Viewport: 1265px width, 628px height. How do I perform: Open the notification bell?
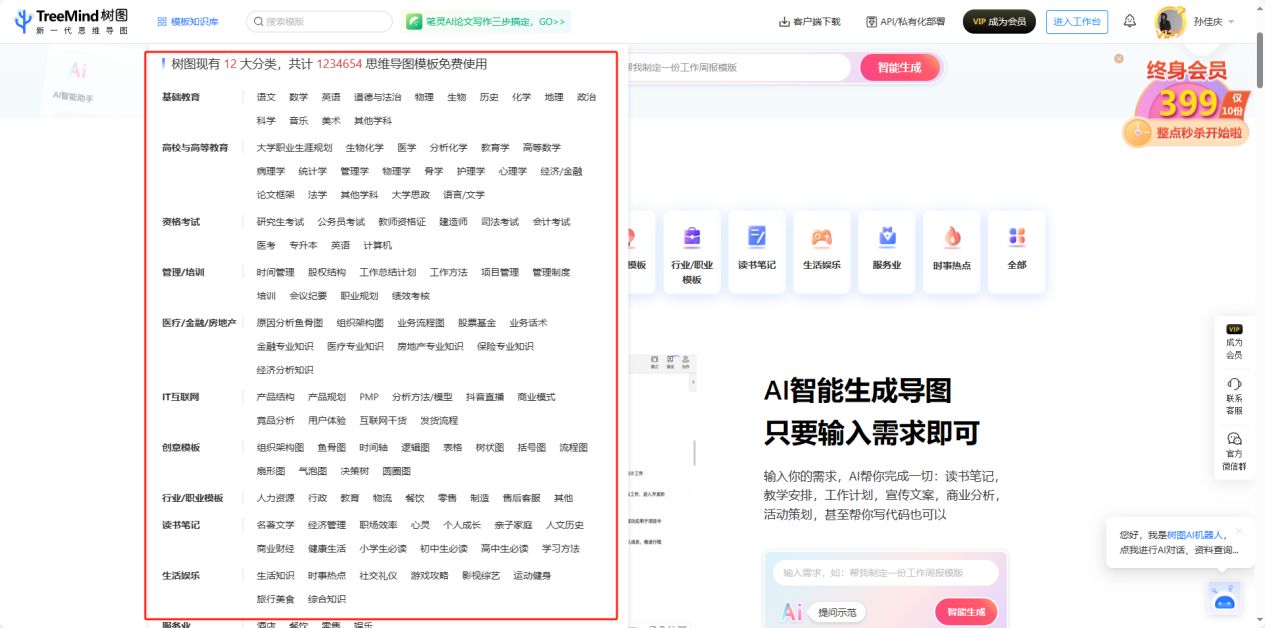point(1130,21)
